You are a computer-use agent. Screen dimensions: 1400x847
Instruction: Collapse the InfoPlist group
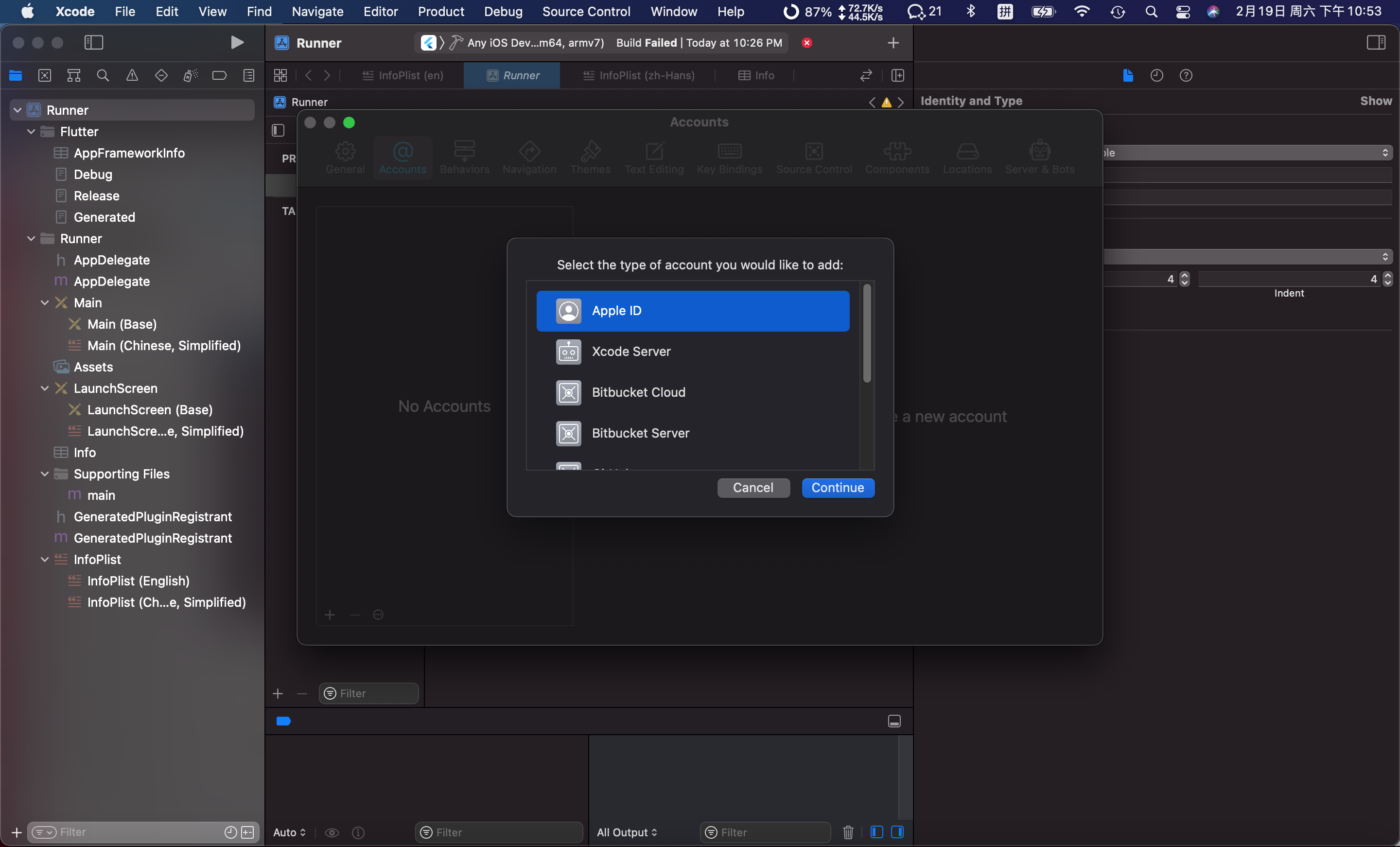(45, 559)
